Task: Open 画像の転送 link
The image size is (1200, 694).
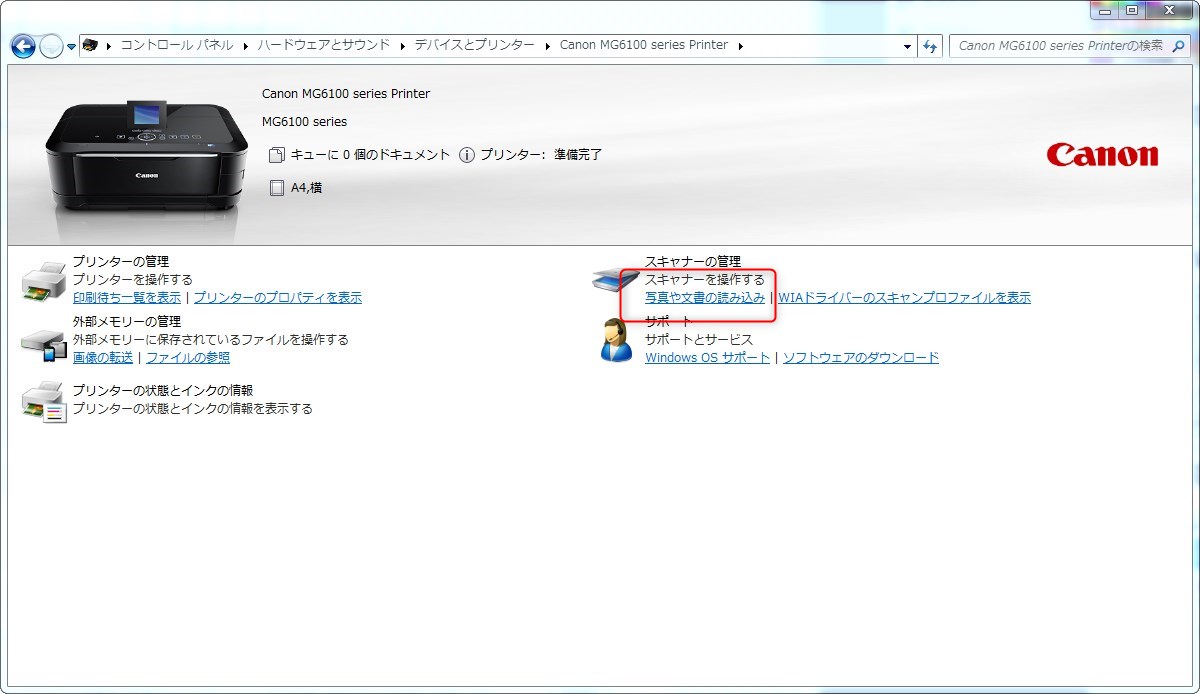Action: tap(103, 358)
